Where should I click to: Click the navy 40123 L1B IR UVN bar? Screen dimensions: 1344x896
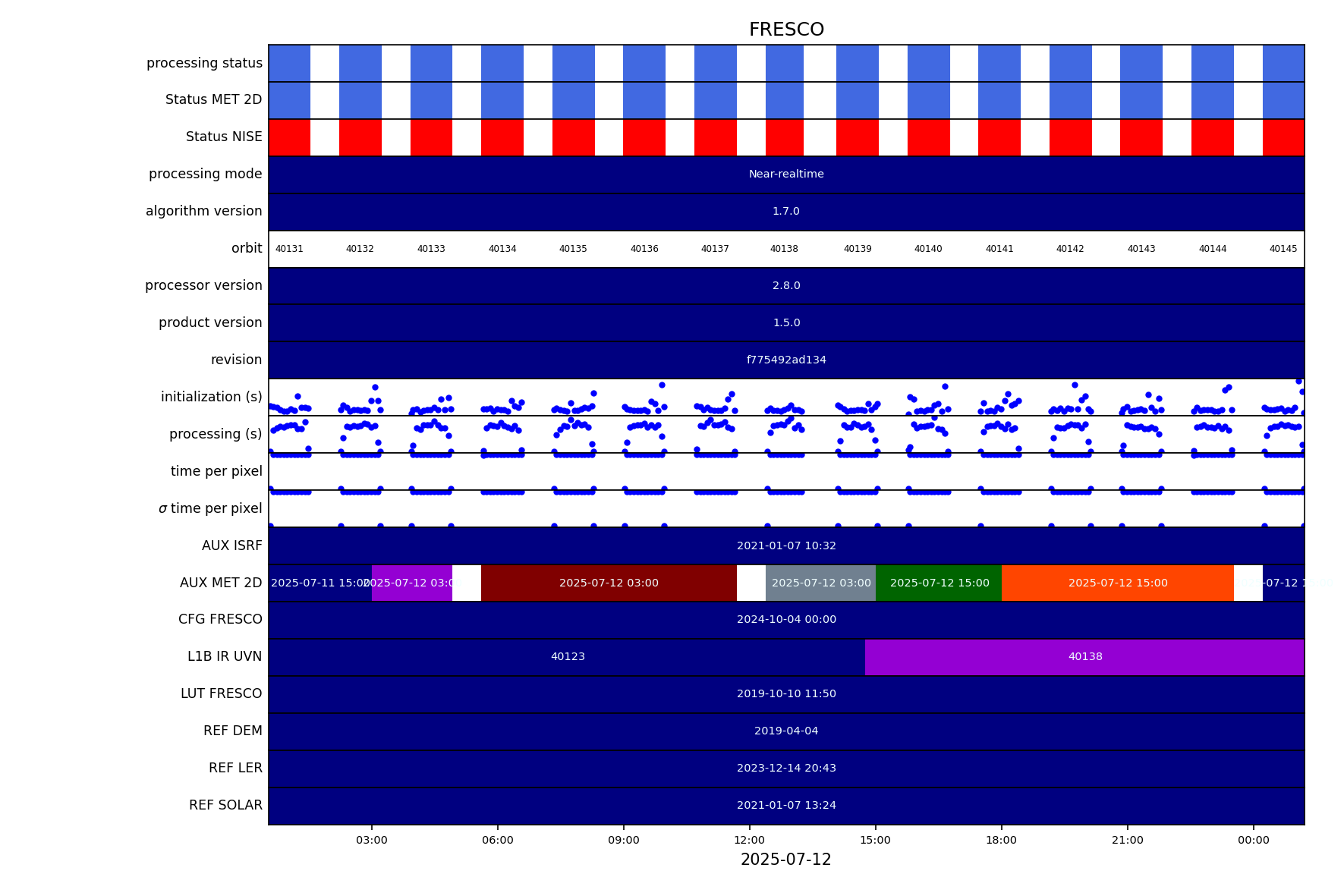[567, 657]
